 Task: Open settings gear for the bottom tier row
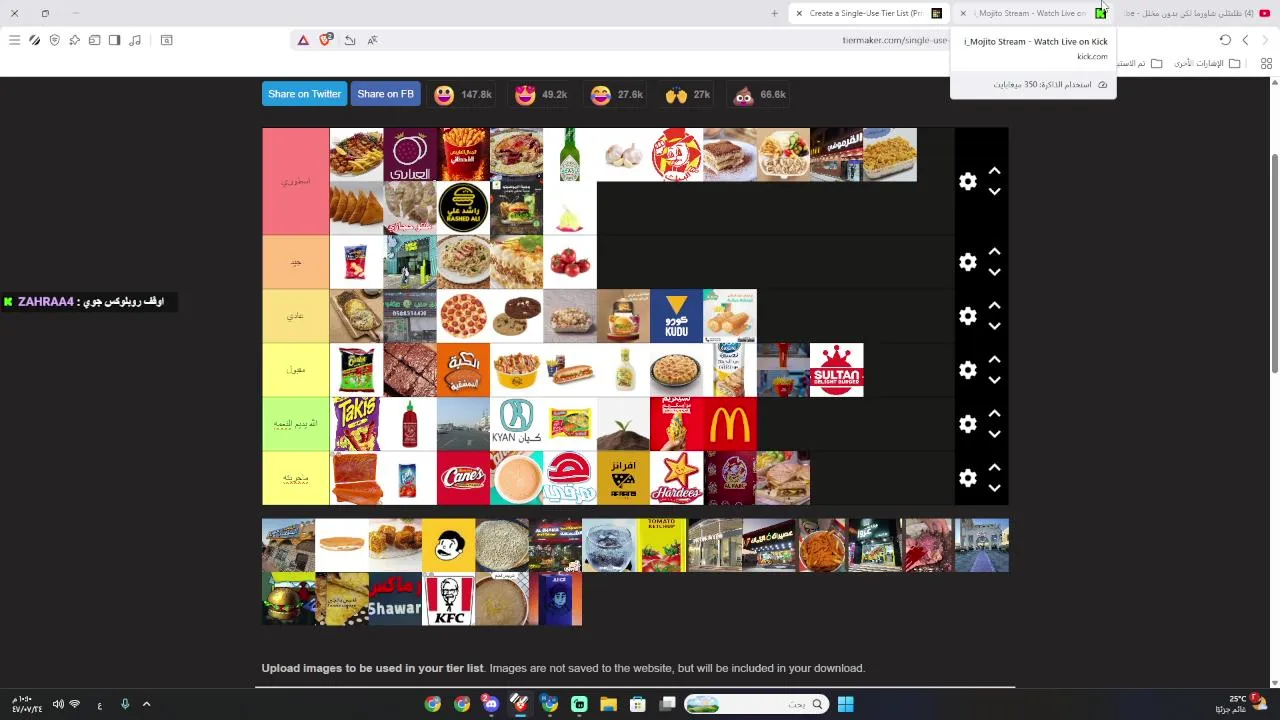(967, 478)
